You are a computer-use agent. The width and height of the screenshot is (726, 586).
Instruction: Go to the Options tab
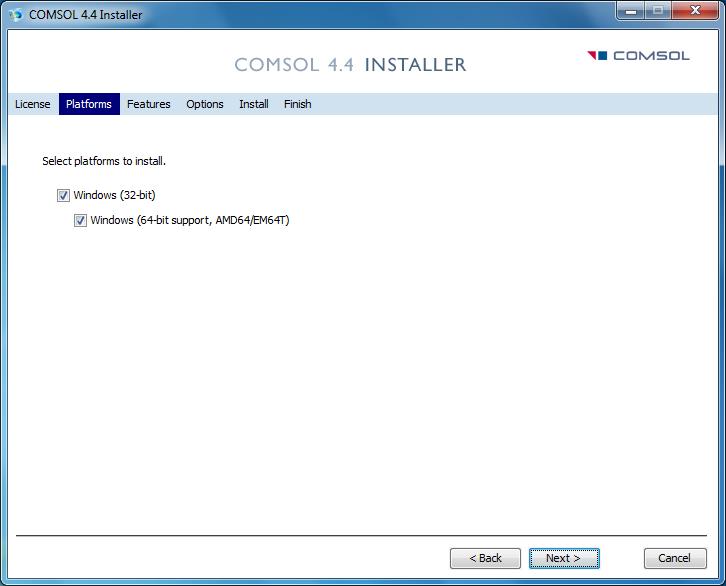pos(205,104)
